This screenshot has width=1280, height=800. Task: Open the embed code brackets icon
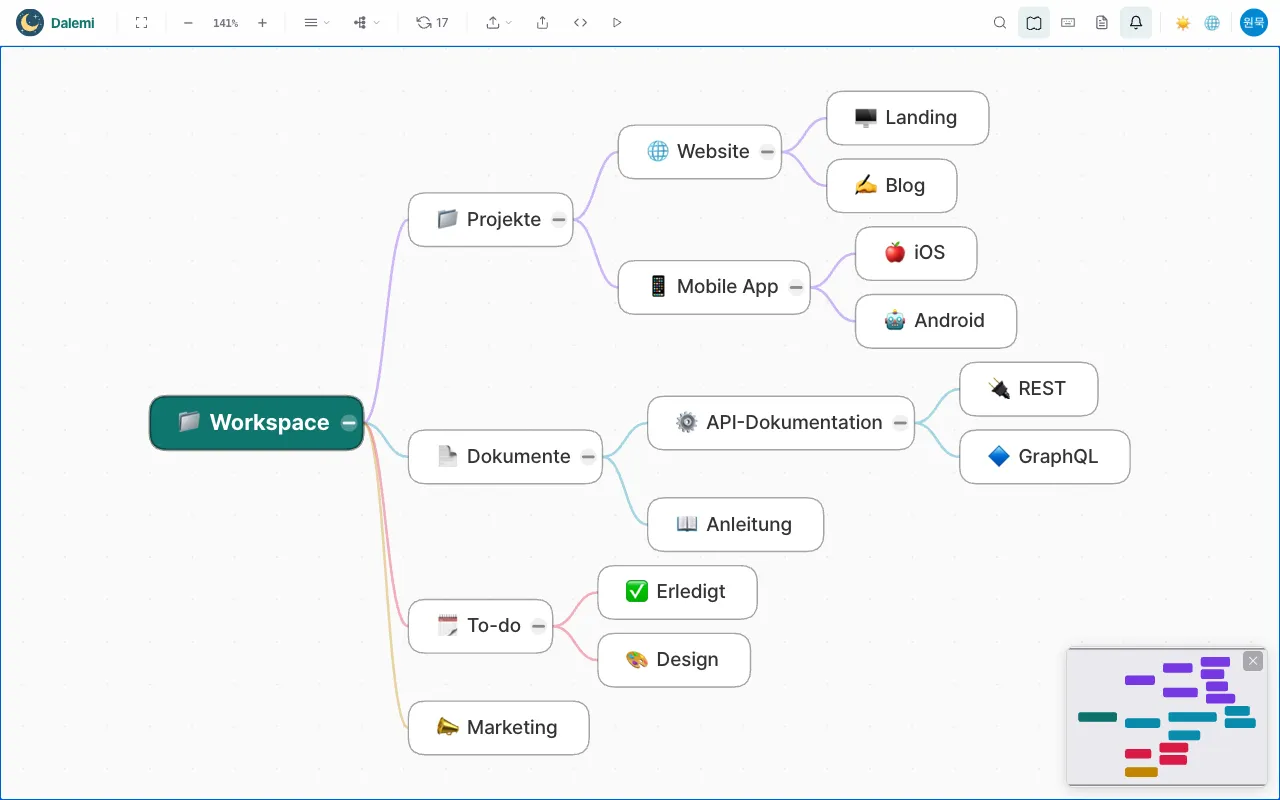click(x=580, y=22)
